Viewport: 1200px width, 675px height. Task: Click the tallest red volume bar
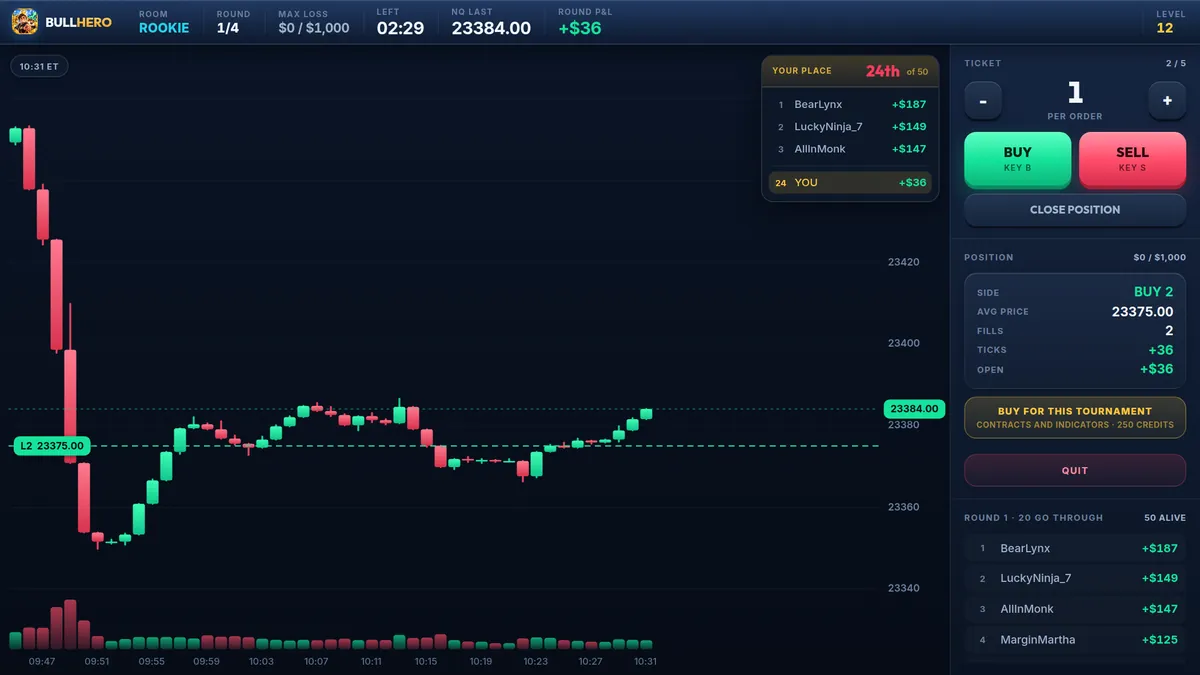70,624
